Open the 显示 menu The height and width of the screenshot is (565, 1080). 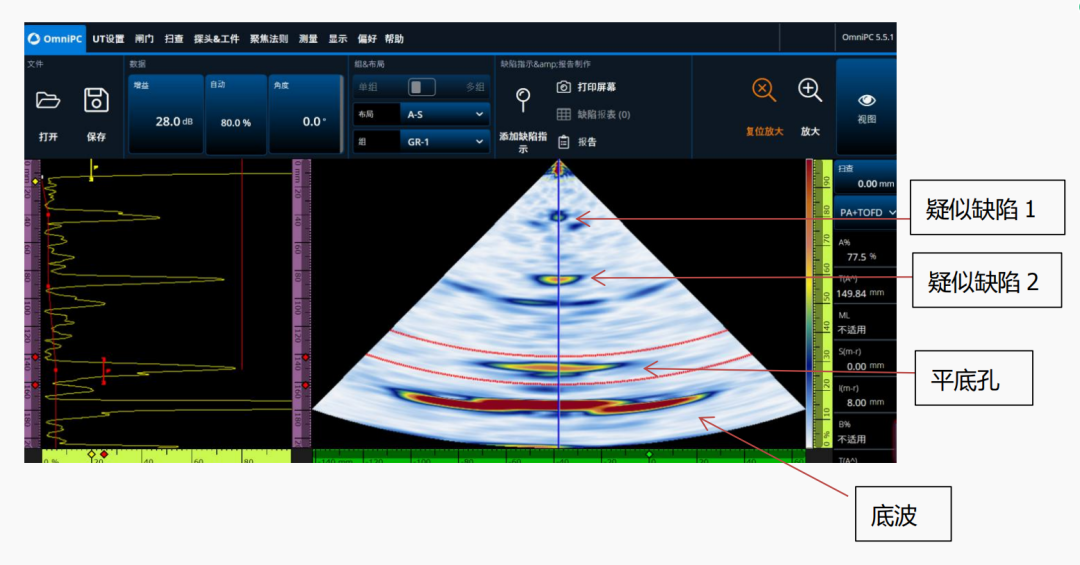pyautogui.click(x=338, y=39)
